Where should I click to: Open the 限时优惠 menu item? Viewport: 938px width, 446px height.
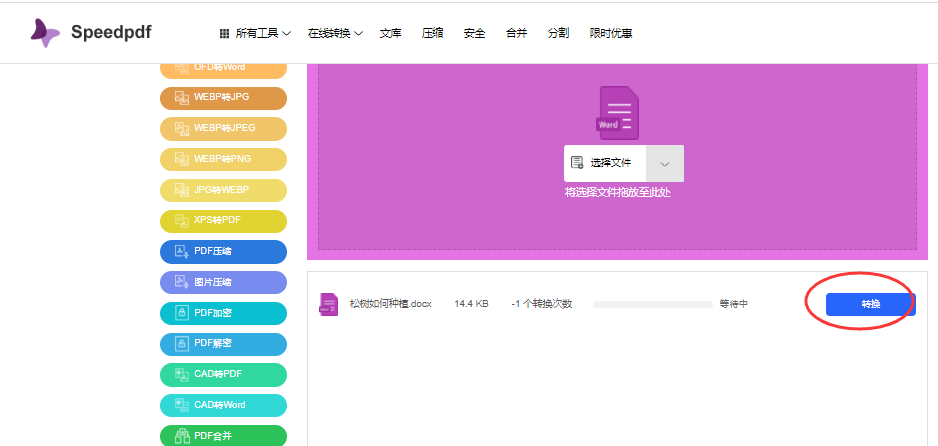[x=611, y=33]
